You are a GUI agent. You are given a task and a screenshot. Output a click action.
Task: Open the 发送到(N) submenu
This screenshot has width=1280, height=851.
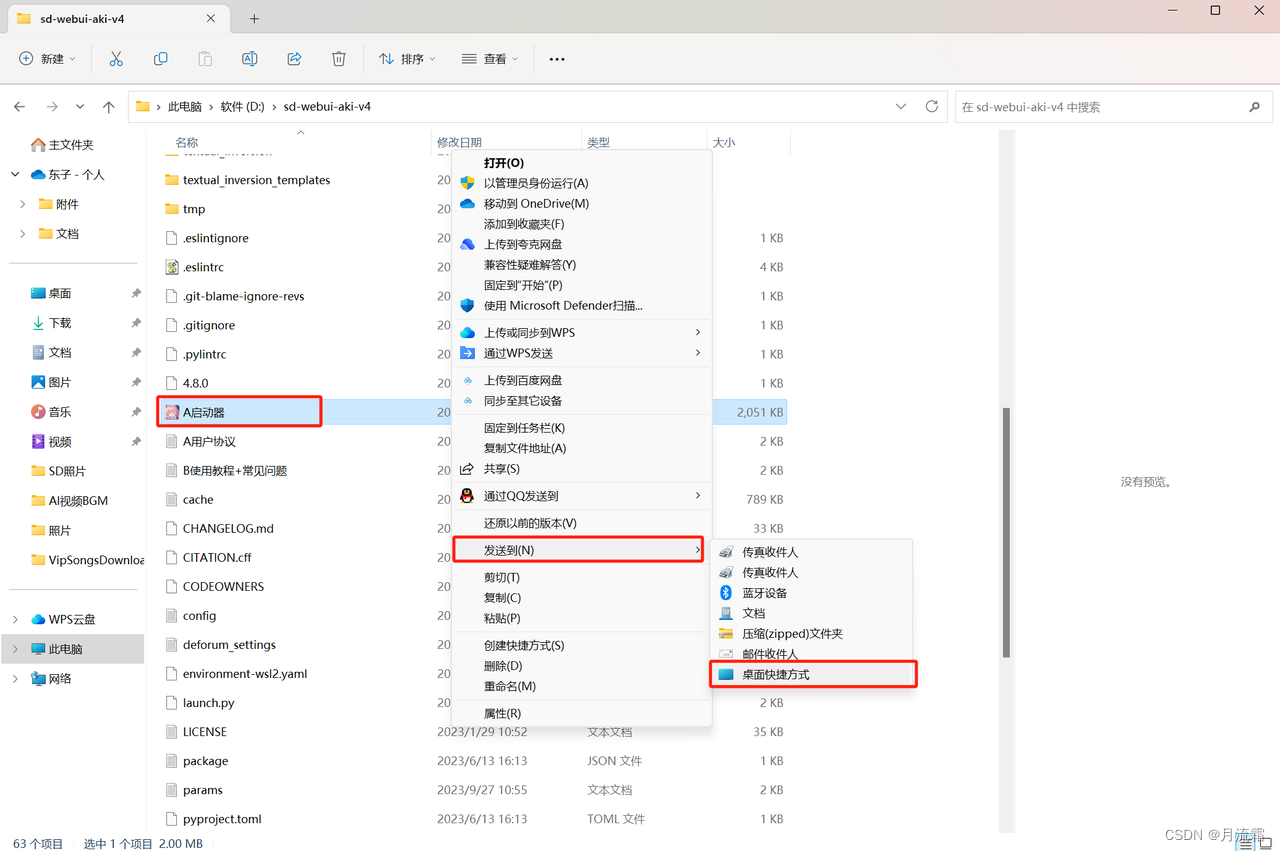578,550
